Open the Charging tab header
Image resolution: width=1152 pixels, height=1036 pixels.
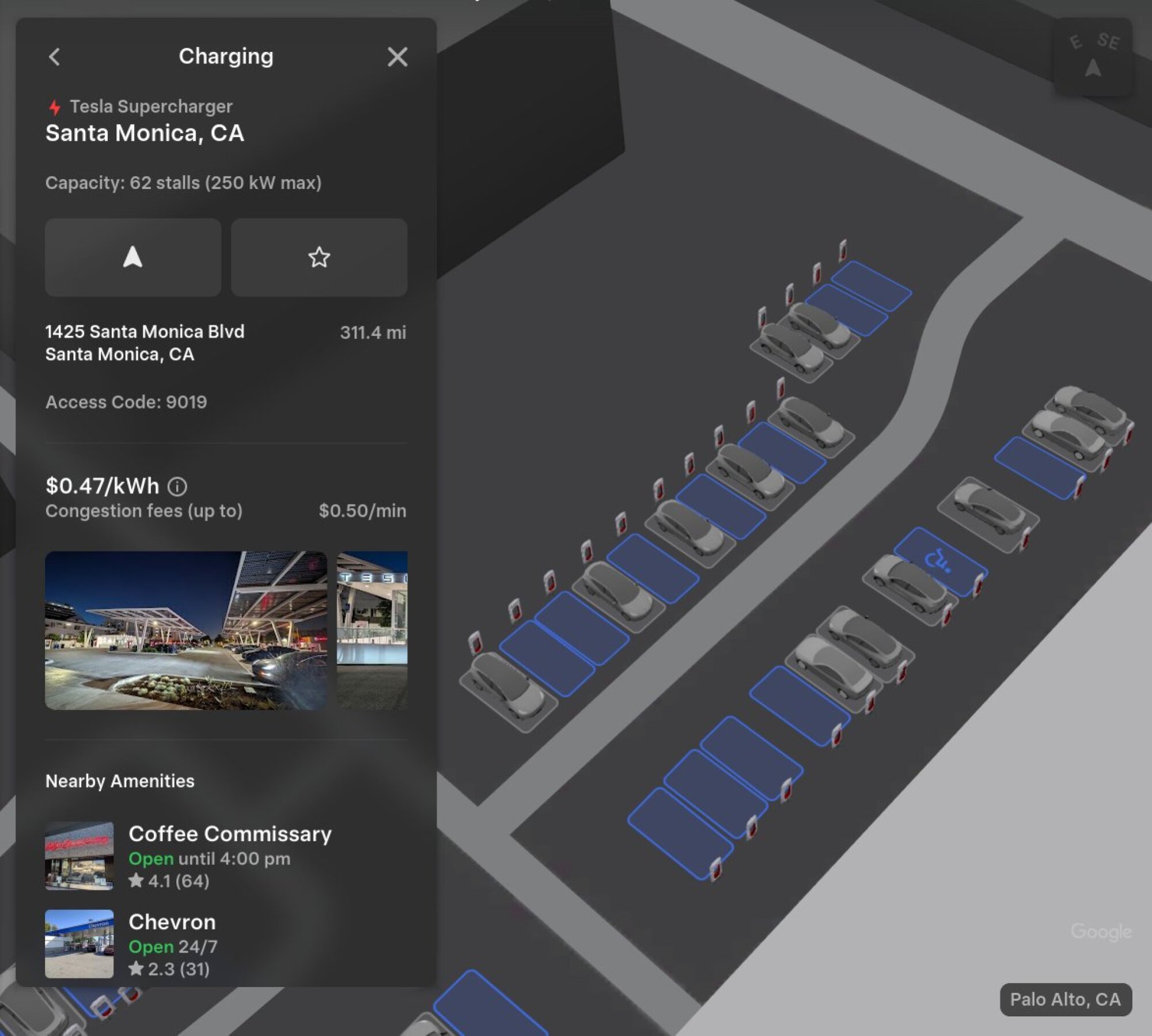[x=226, y=56]
